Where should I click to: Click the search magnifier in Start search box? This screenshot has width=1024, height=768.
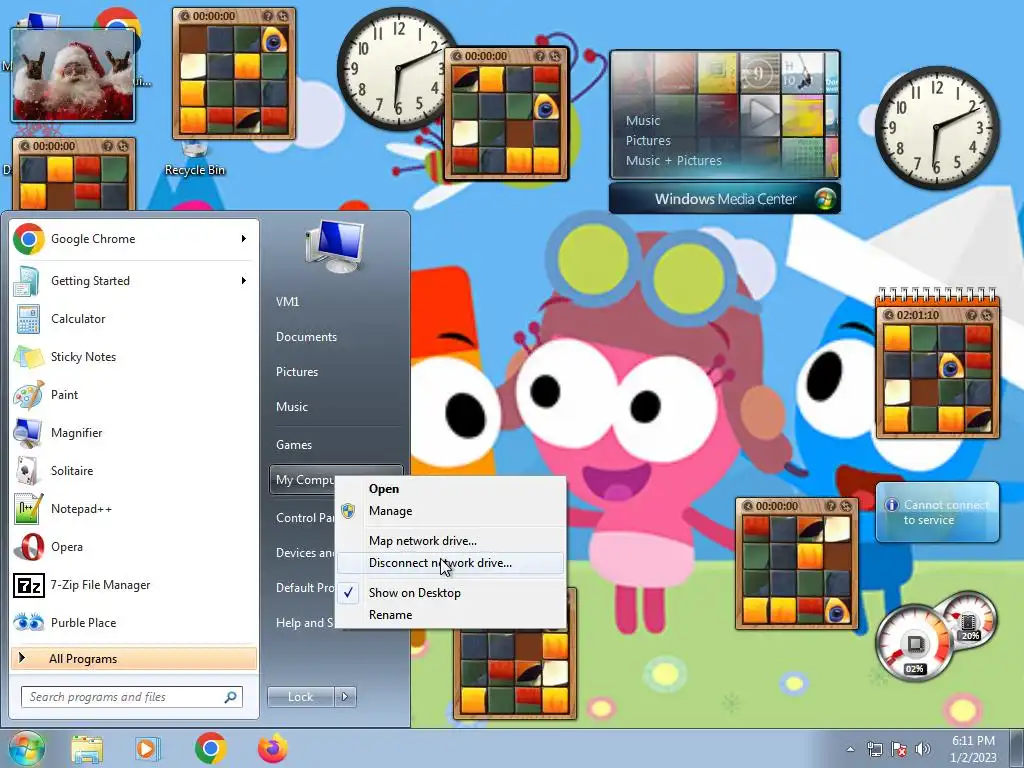click(231, 697)
